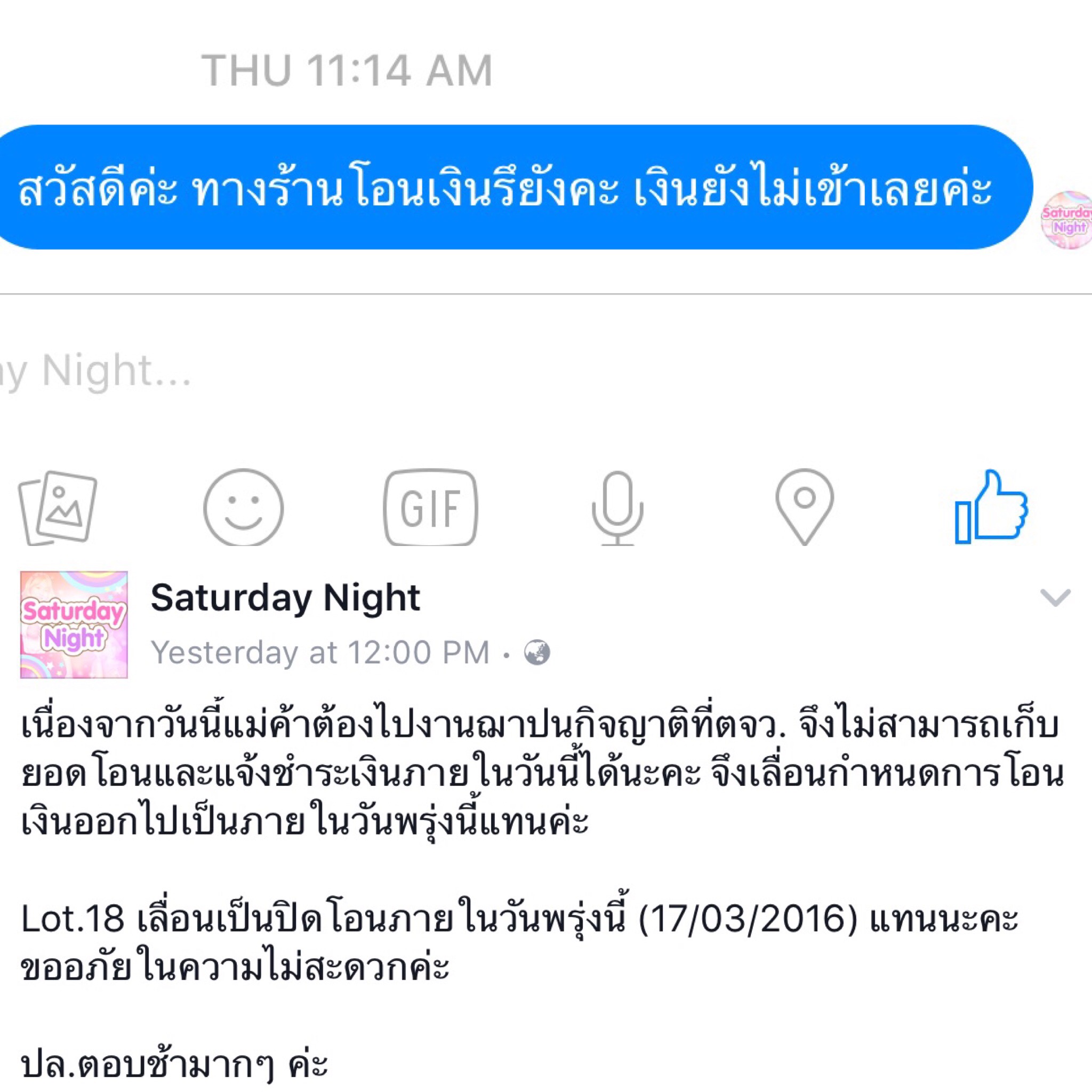1092x1092 pixels.
Task: Open the Saturday Night page name link
Action: click(285, 597)
